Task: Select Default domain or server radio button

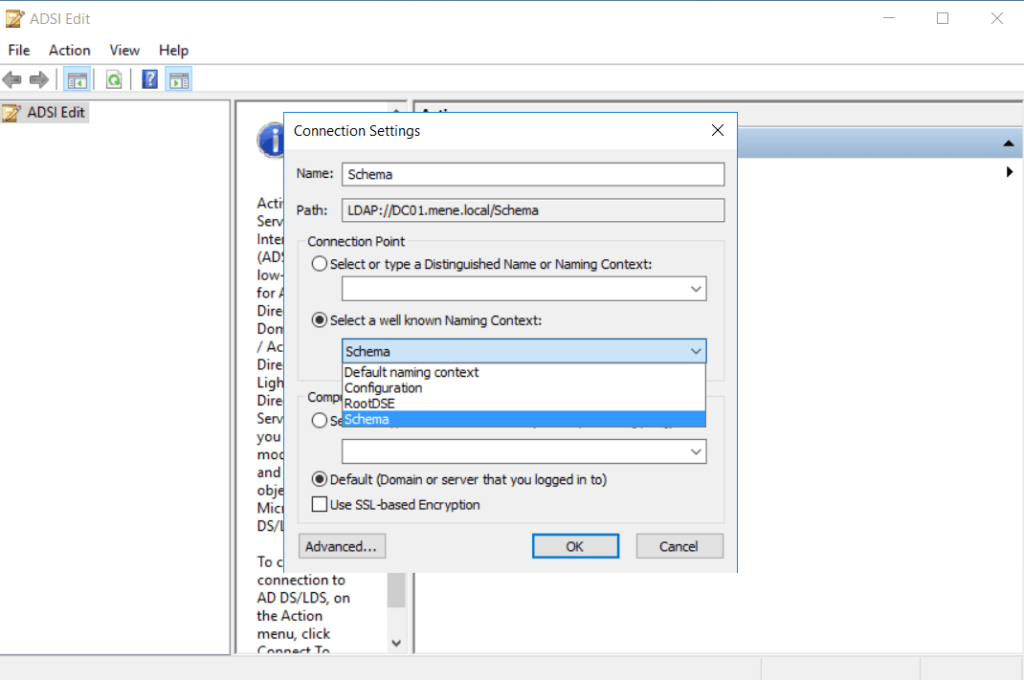Action: coord(319,479)
